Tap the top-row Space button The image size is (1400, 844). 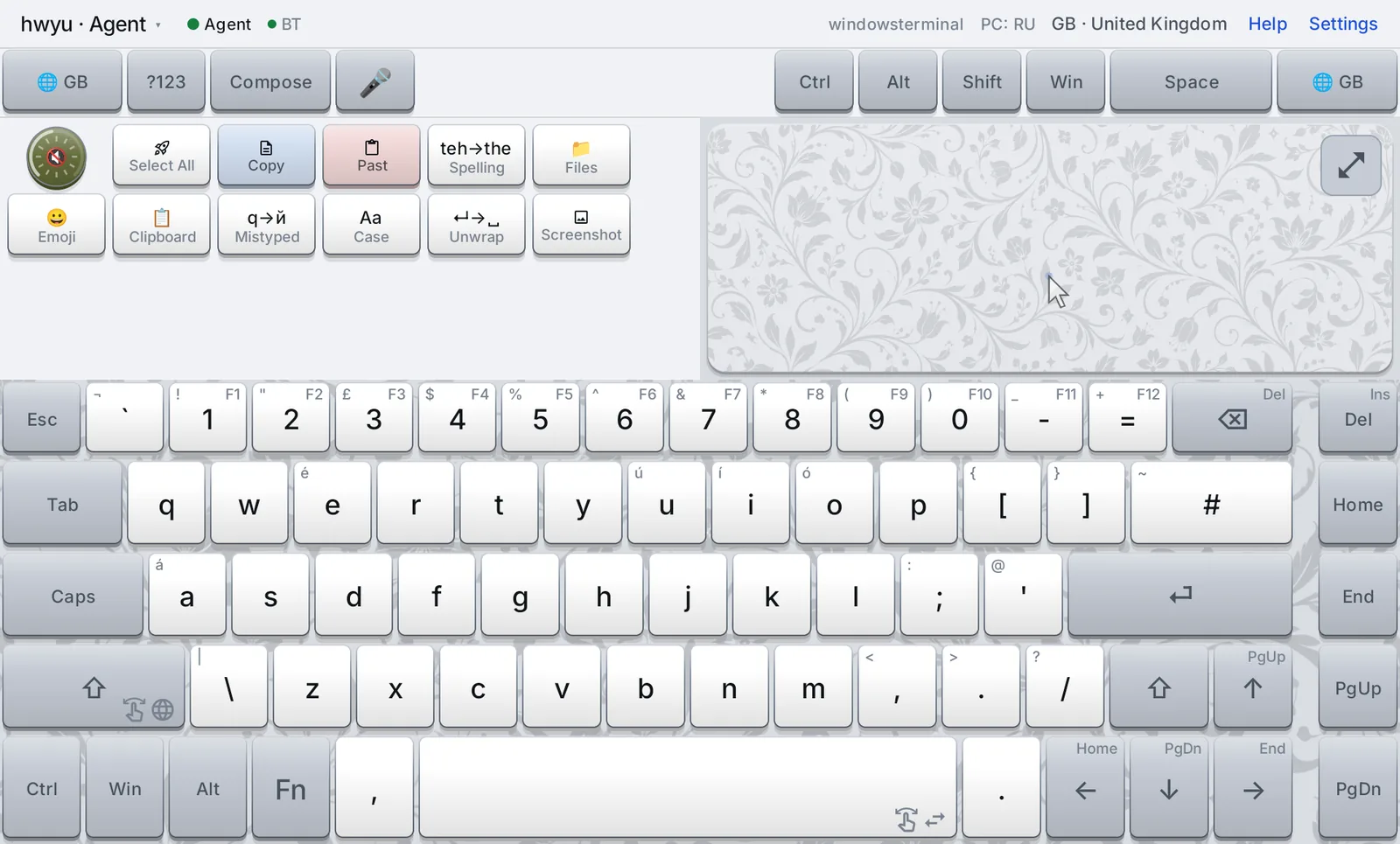tap(1191, 81)
